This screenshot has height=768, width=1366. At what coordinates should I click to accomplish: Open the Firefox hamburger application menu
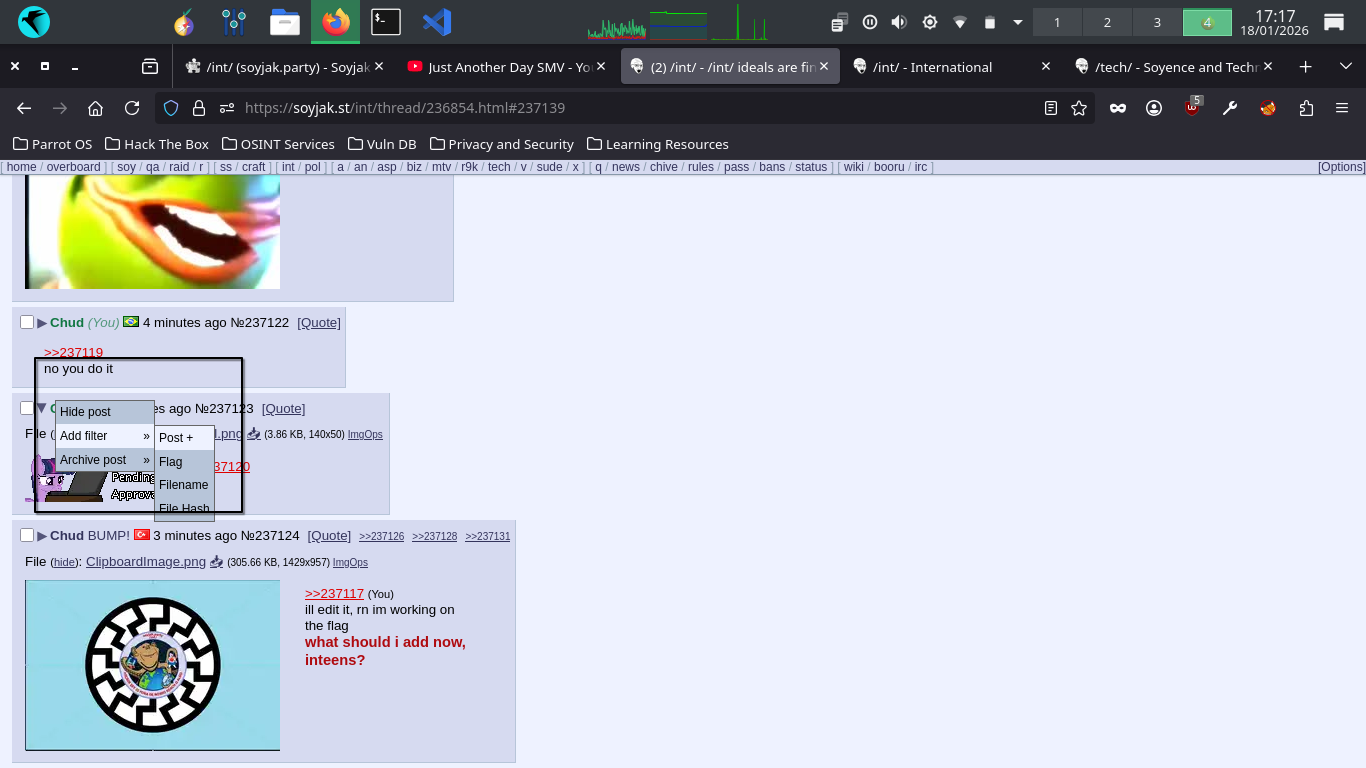pos(1342,108)
